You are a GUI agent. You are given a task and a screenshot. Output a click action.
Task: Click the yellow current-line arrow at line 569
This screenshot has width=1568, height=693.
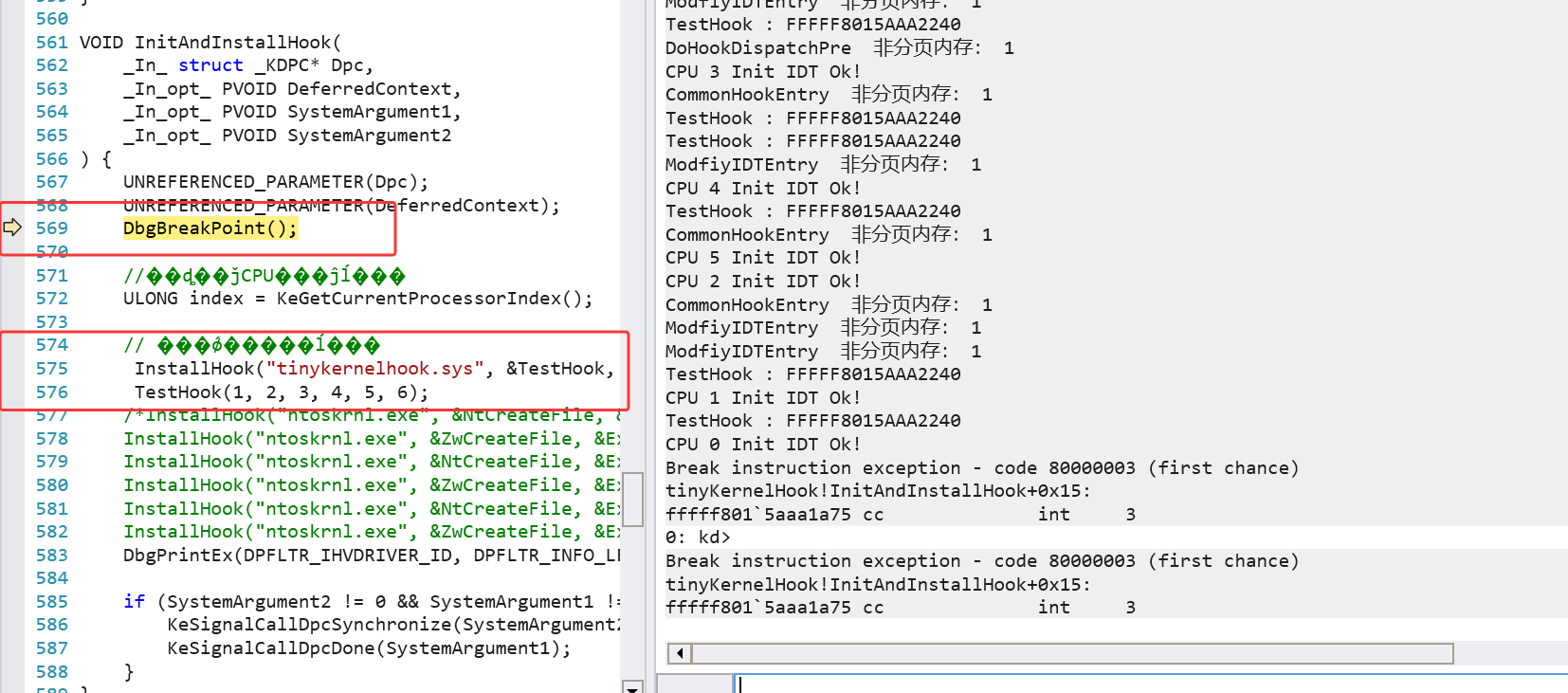[x=12, y=228]
